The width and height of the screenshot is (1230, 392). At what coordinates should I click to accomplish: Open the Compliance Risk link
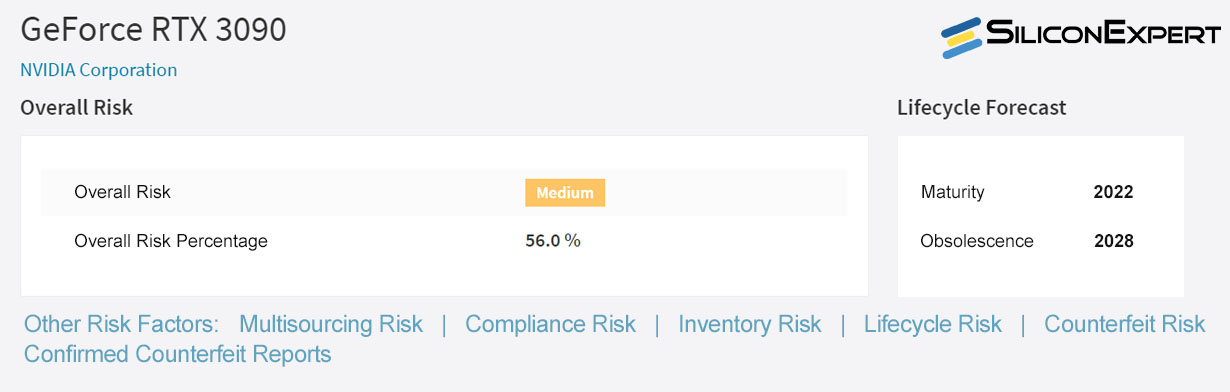550,324
